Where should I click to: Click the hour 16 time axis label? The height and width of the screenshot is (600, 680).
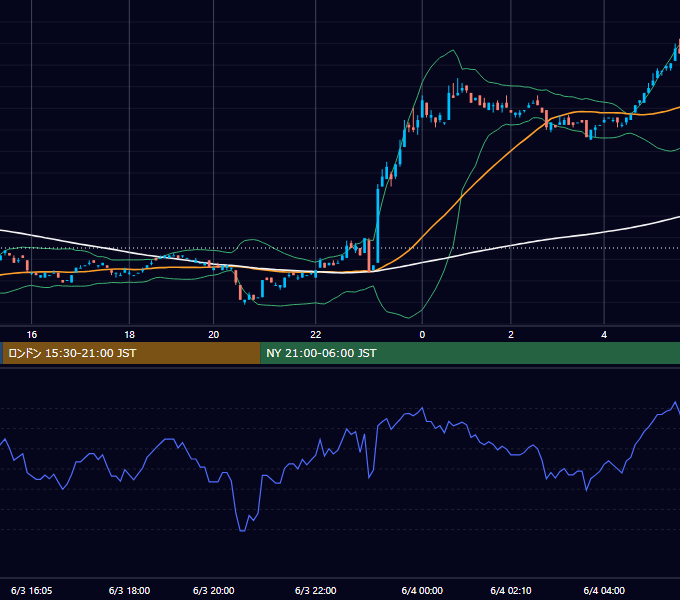[32, 335]
